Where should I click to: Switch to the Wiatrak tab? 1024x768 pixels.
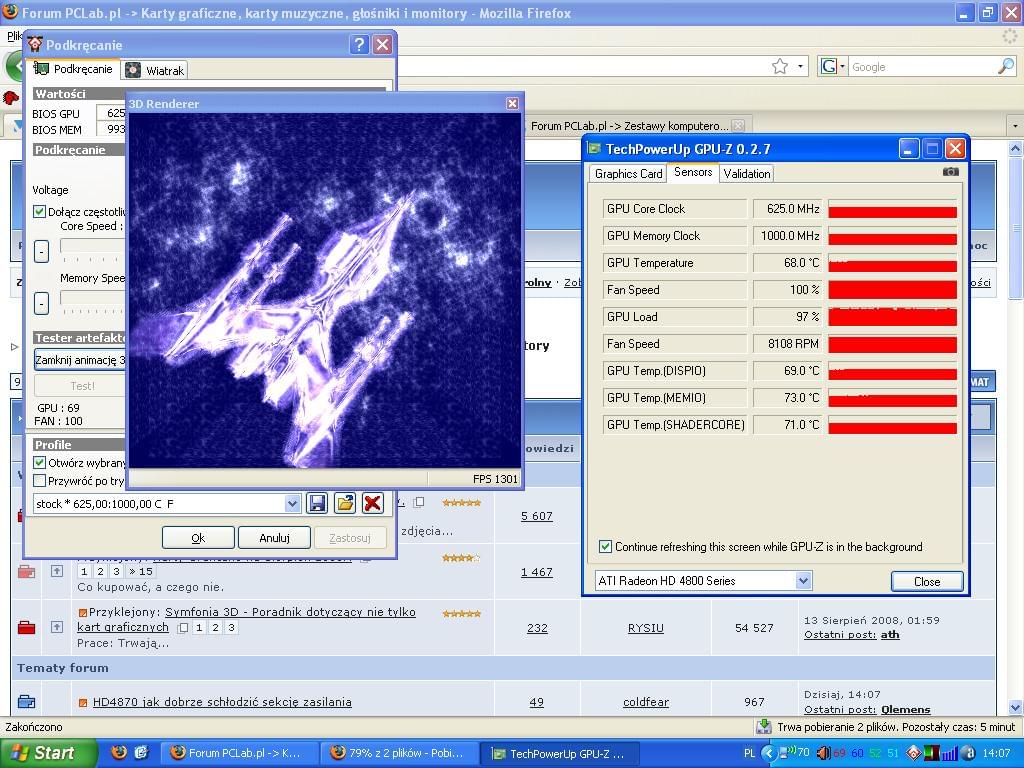[x=155, y=70]
